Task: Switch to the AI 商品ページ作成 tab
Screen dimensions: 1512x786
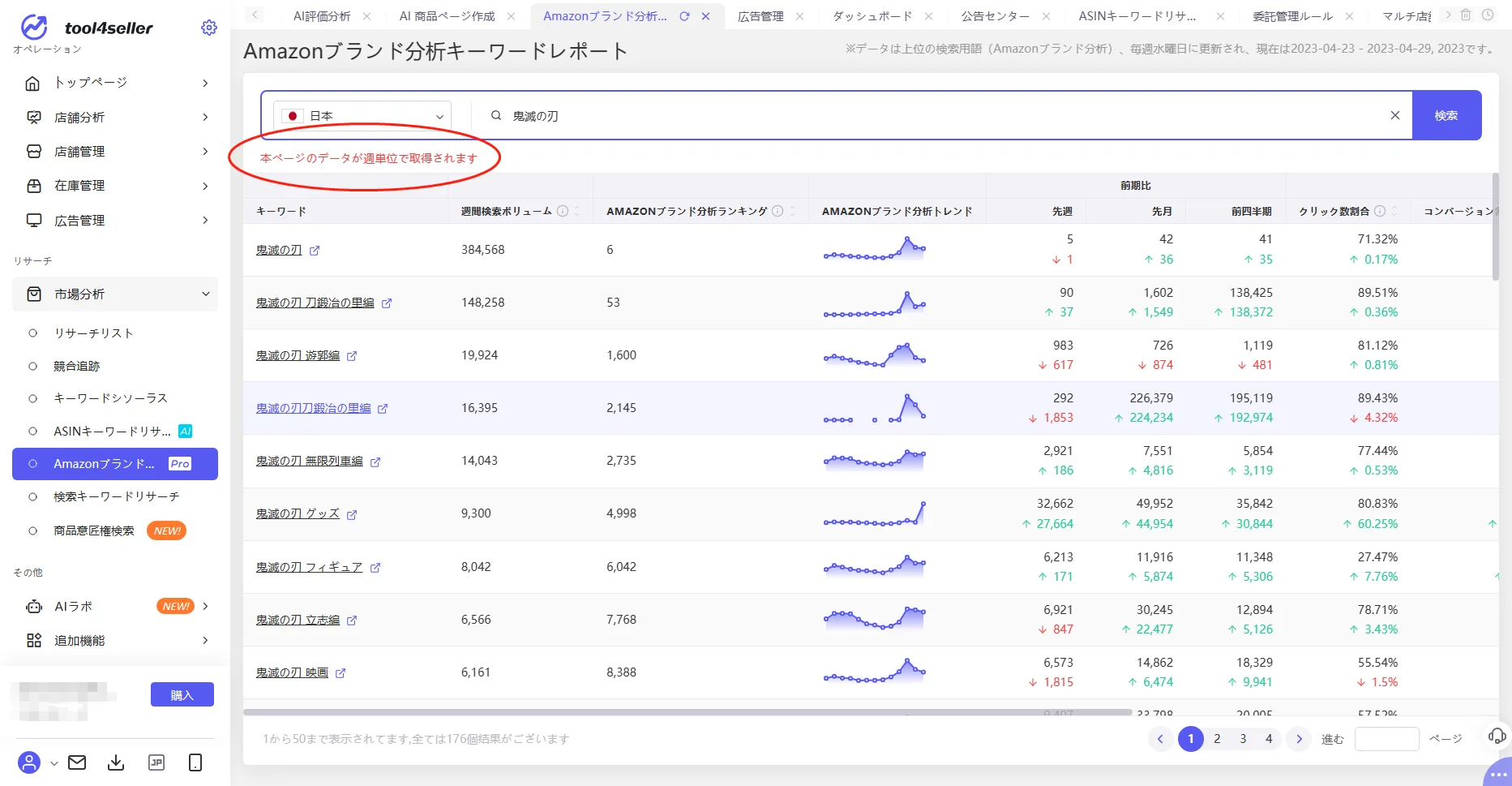Action: point(447,16)
